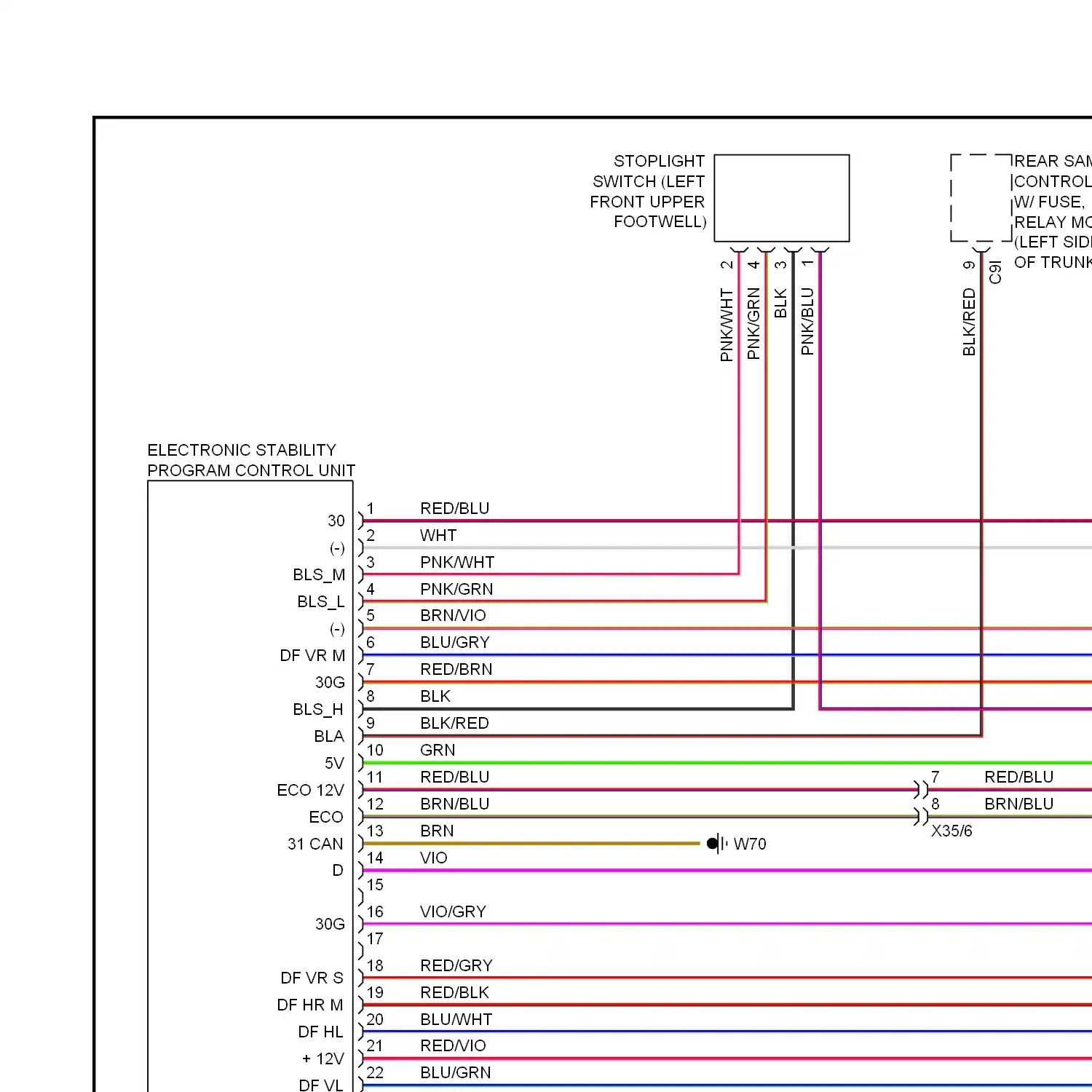Viewport: 1092px width, 1092px height.
Task: Select the BLS_H terminal label
Action: (318, 709)
